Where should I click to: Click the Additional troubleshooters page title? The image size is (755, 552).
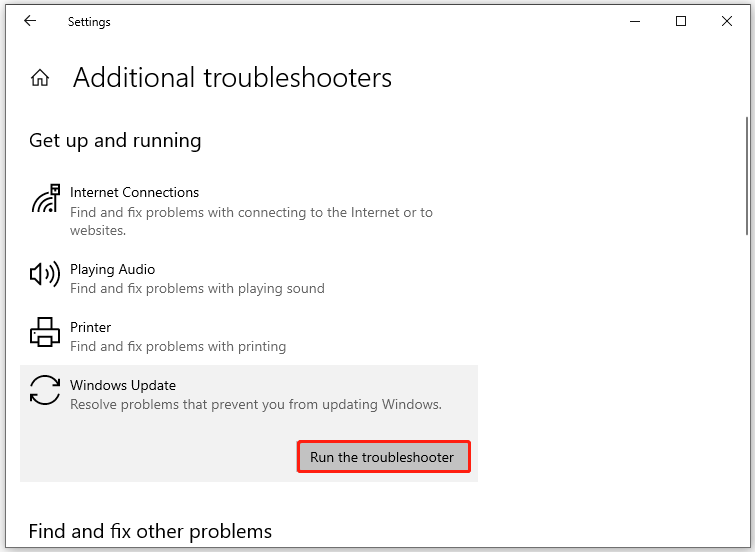point(232,78)
